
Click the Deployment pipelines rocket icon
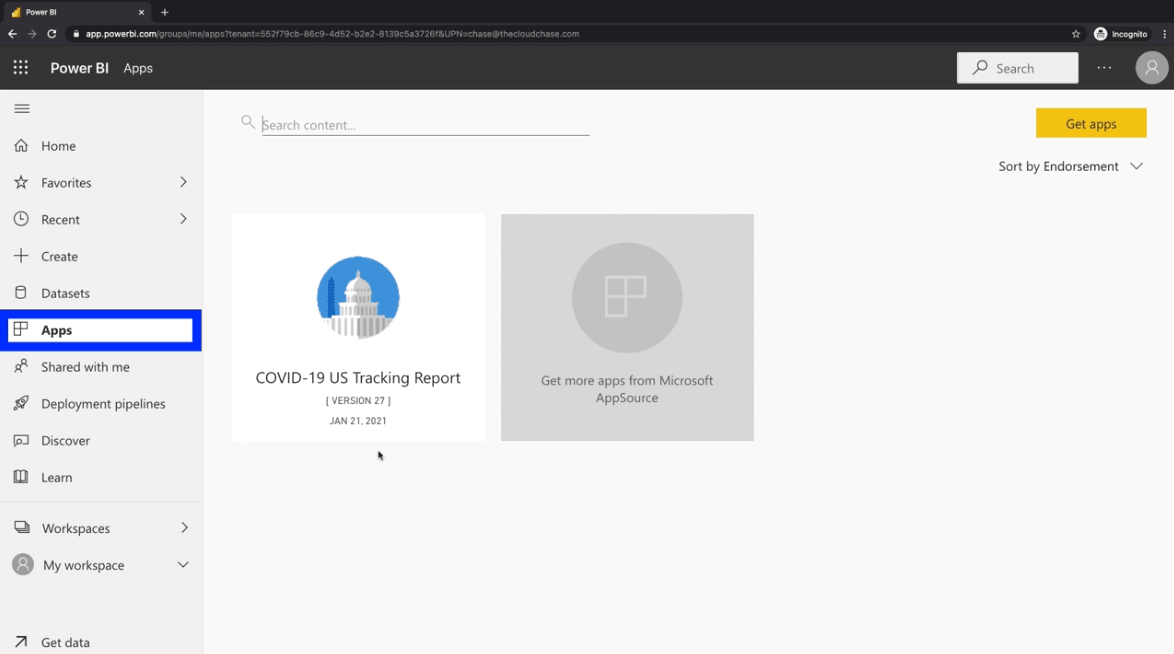21,403
